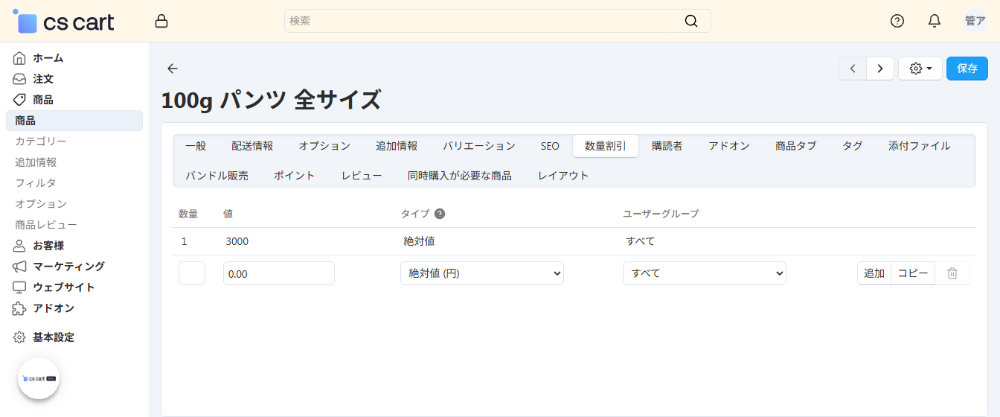Screen dimensions: 1000x417
Task: Expand the すべて user group dropdown
Action: click(704, 273)
